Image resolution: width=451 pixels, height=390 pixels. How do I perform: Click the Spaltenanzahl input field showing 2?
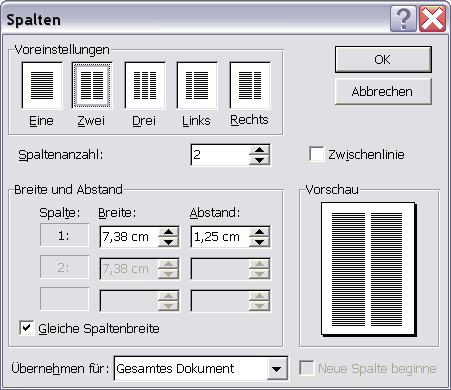(220, 155)
